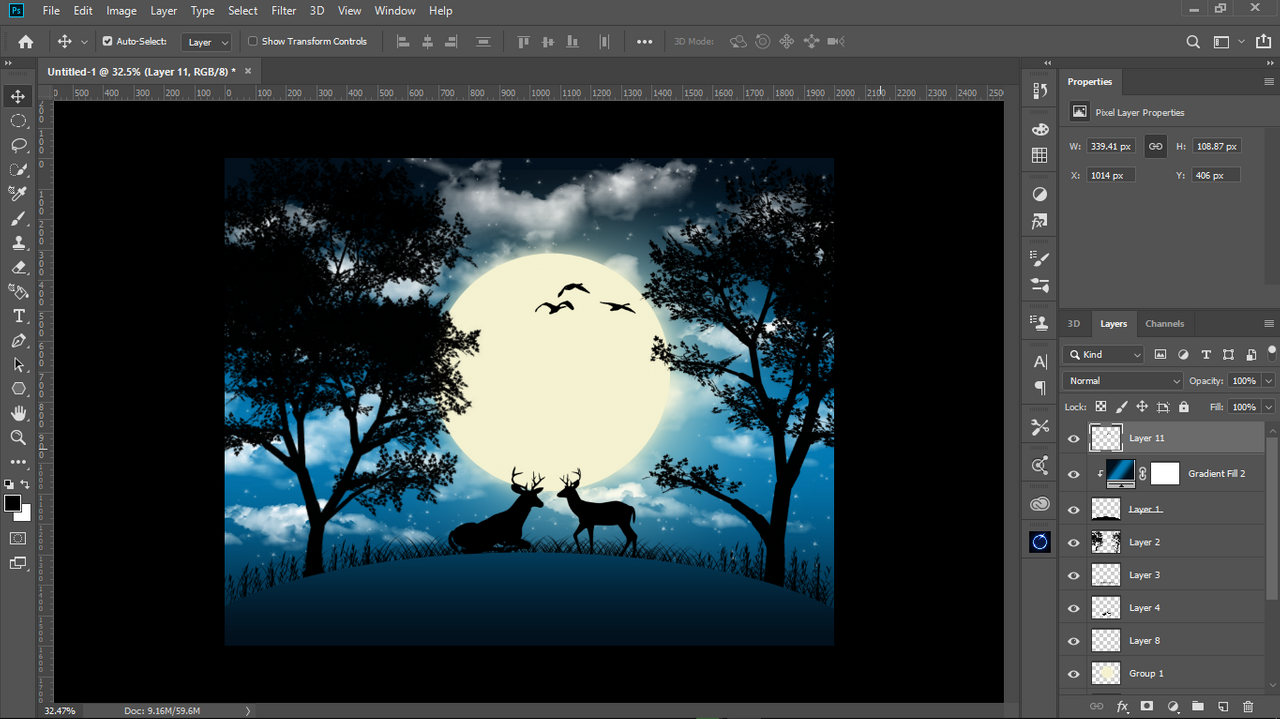Select the Pen tool
The width and height of the screenshot is (1280, 719).
tap(18, 340)
